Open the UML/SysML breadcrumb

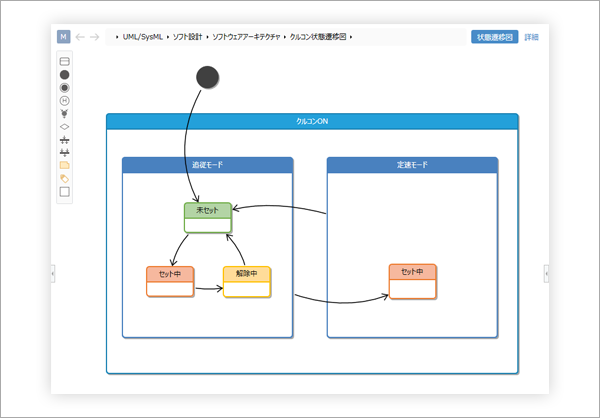(x=143, y=37)
